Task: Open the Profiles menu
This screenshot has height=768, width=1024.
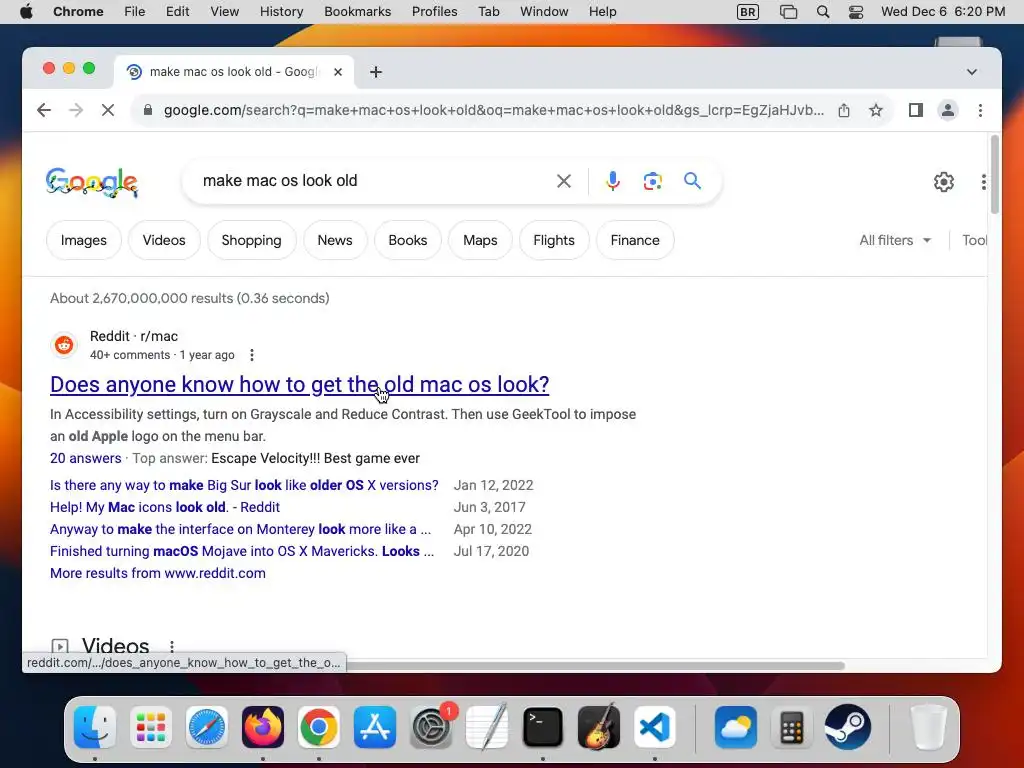Action: click(434, 12)
